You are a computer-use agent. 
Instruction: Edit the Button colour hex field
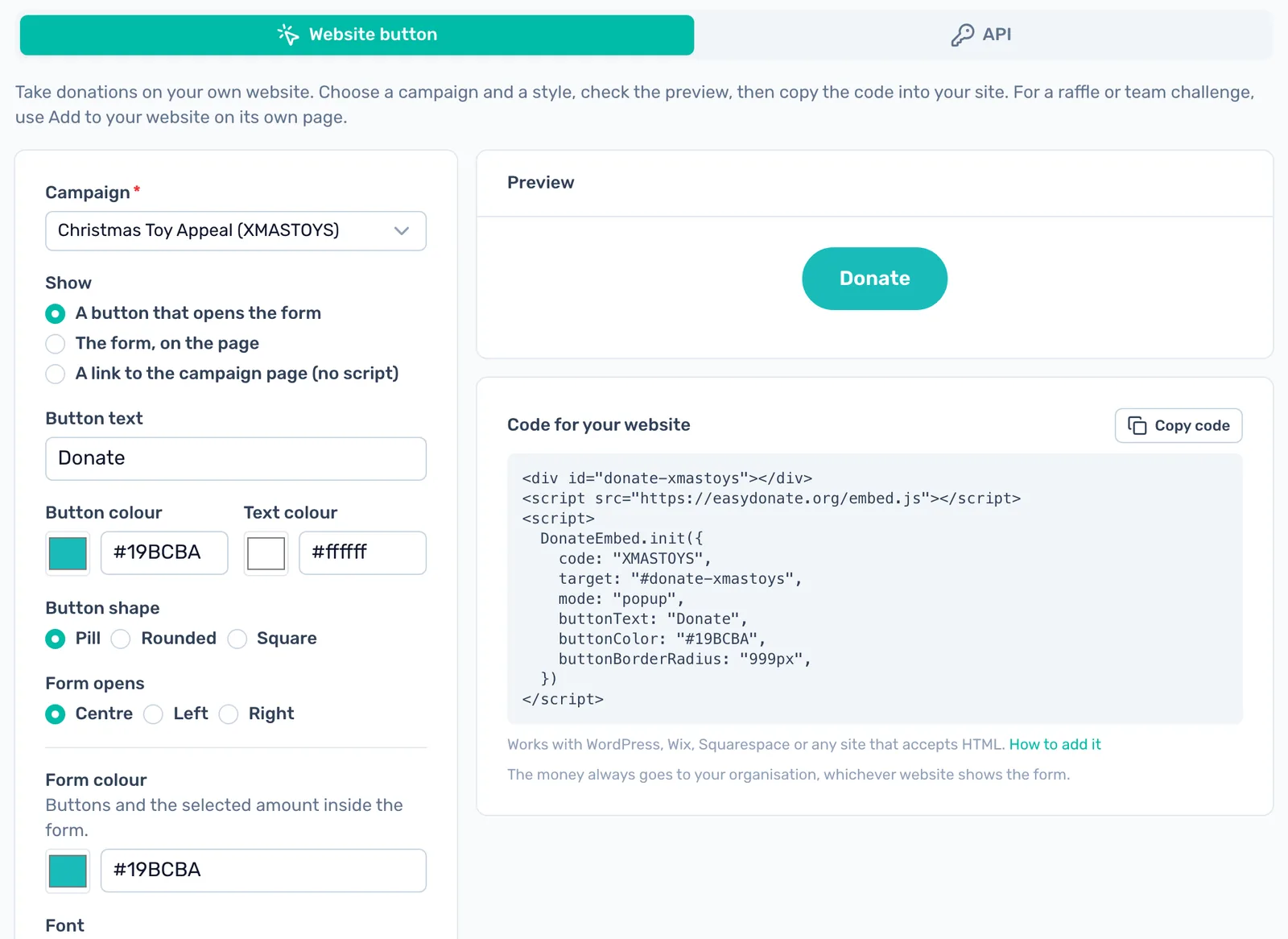click(x=164, y=553)
